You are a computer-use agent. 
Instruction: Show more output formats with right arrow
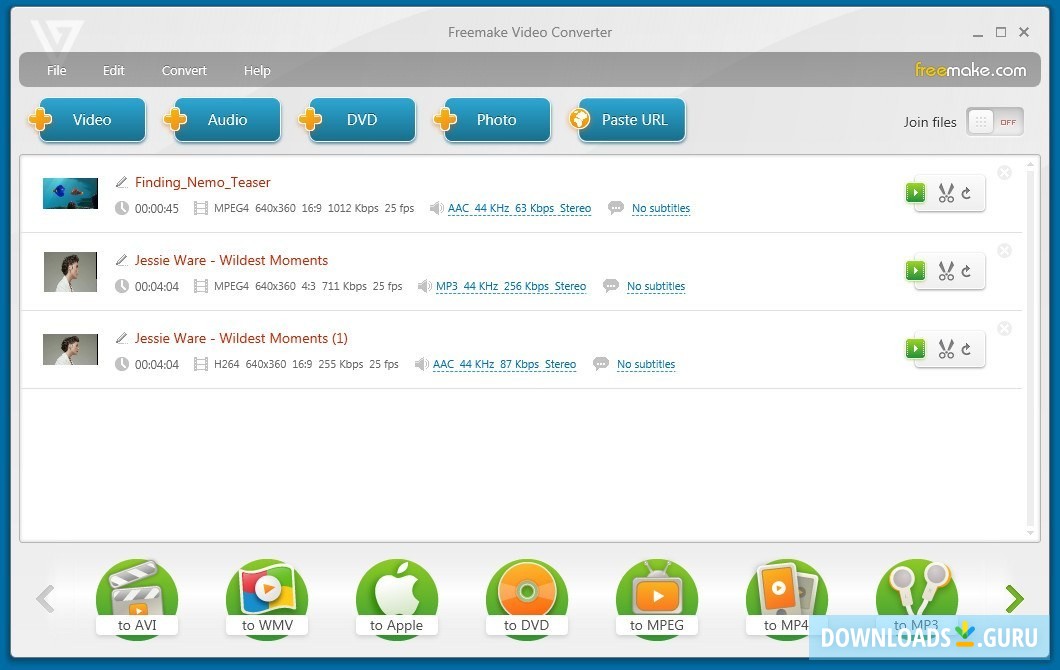pos(1014,598)
